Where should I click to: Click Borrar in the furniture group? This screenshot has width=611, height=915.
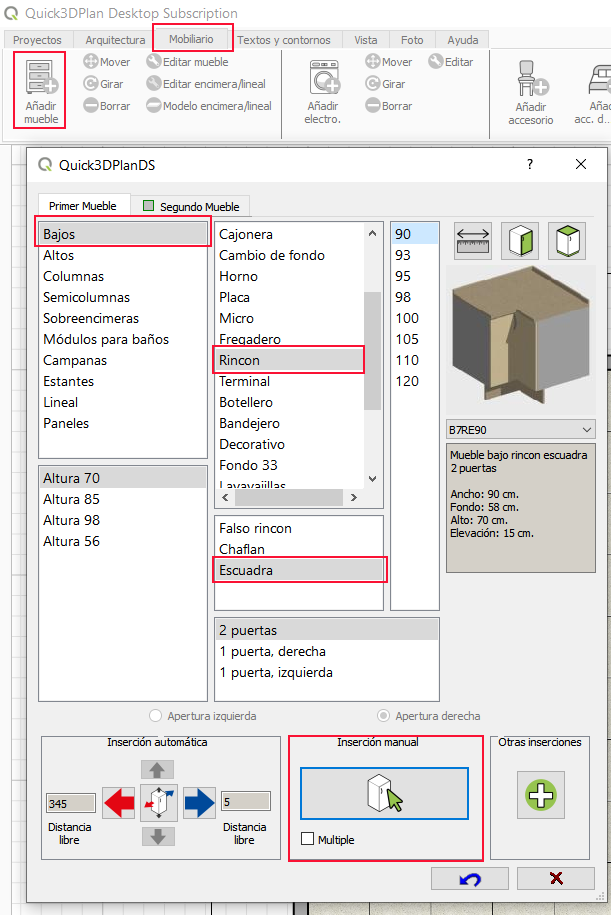point(107,106)
